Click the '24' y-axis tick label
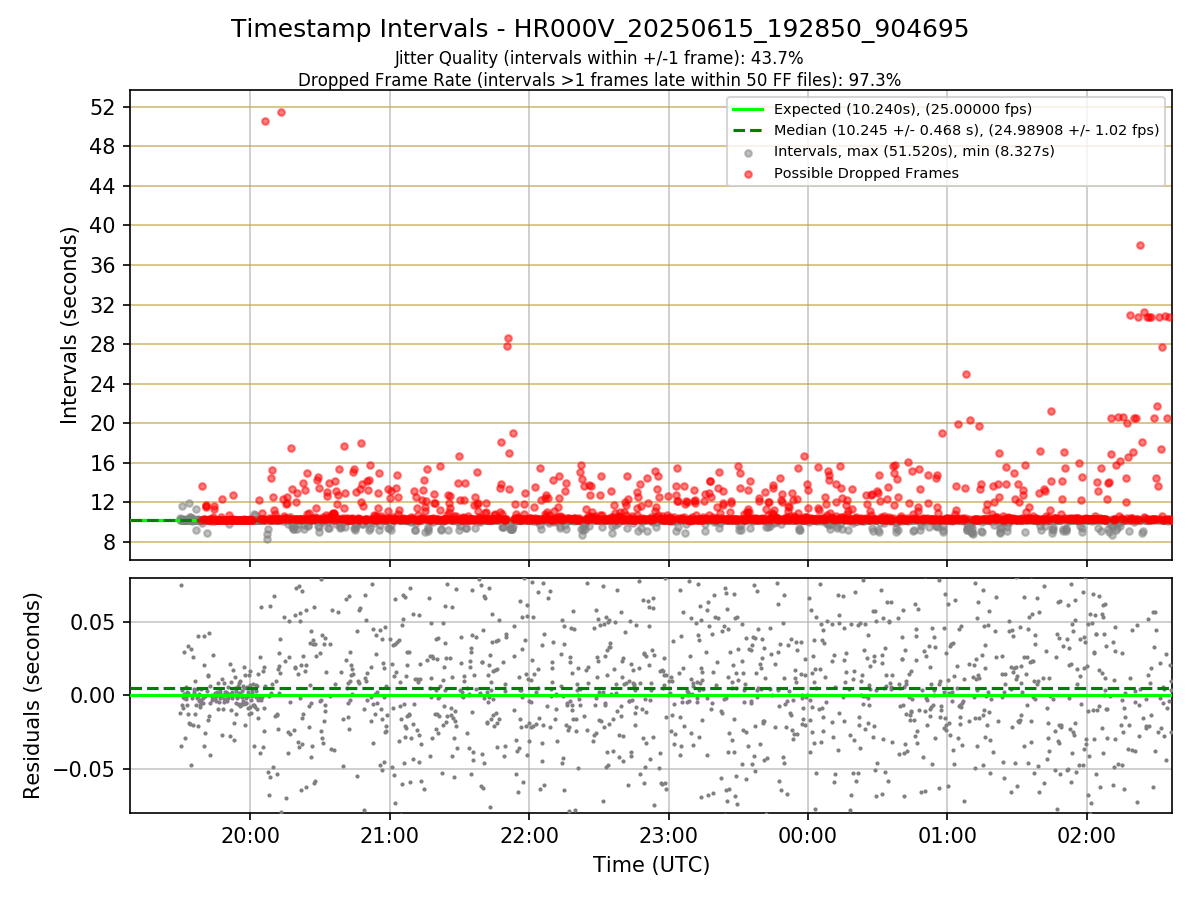Screen dimensions: 1200x900 (104, 384)
